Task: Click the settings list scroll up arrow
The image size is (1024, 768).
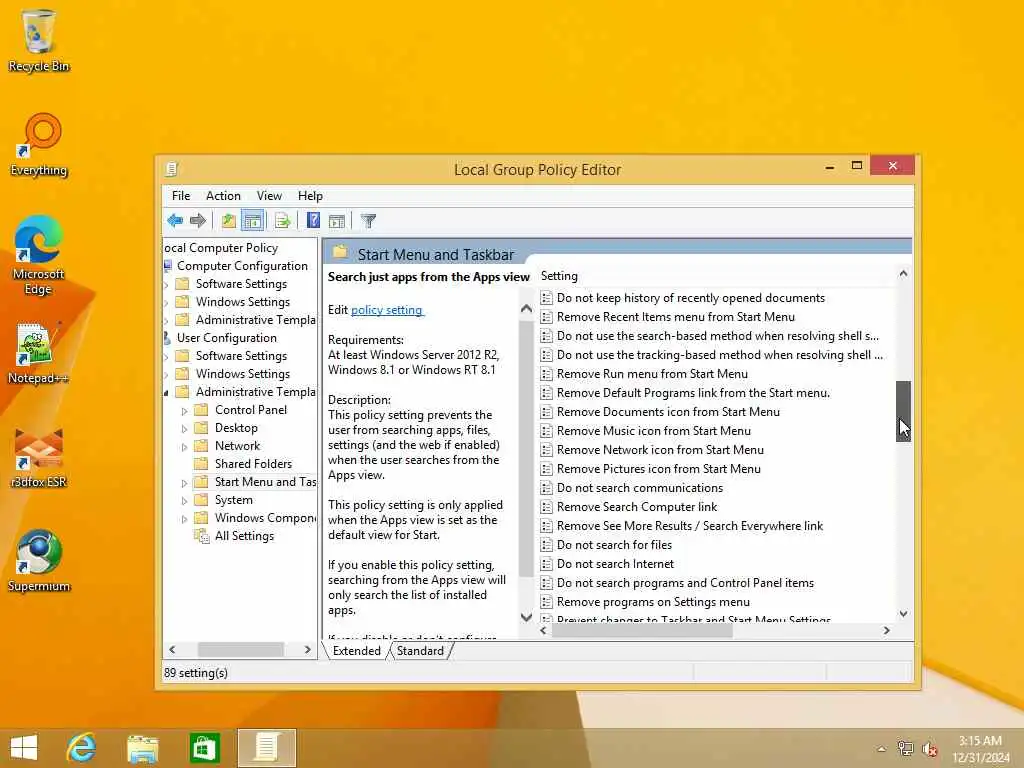Action: [x=903, y=274]
